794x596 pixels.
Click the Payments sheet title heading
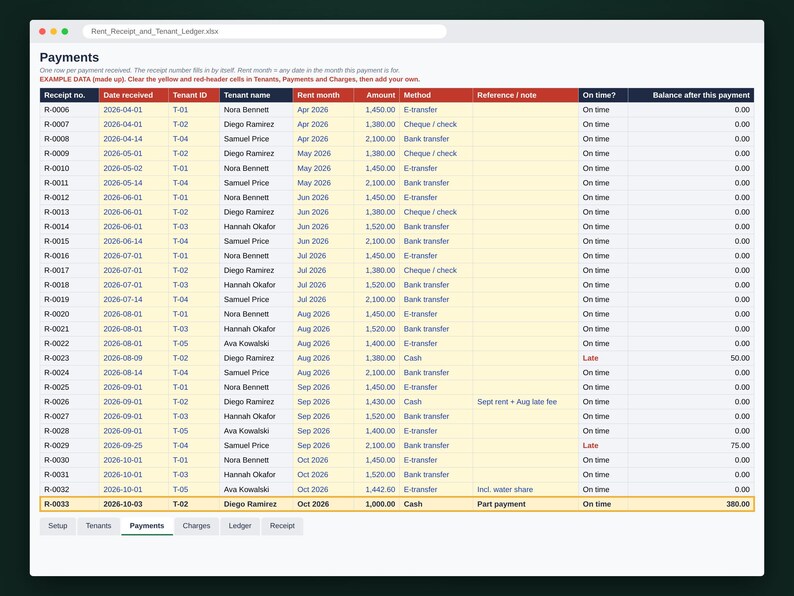[69, 57]
